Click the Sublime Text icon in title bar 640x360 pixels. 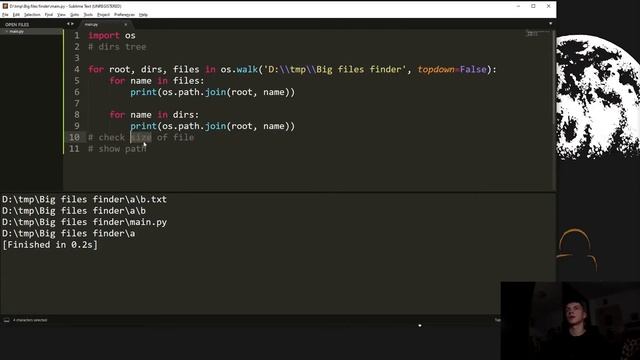point(5,6)
